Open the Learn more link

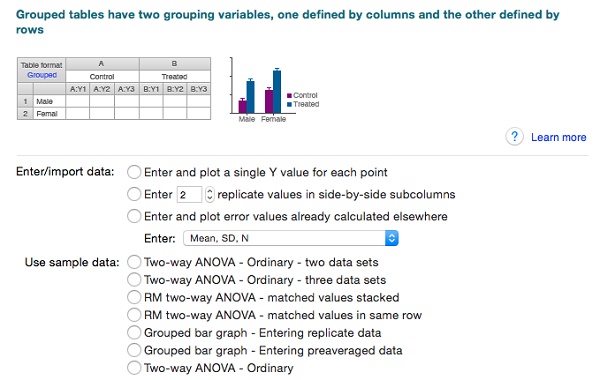point(558,137)
